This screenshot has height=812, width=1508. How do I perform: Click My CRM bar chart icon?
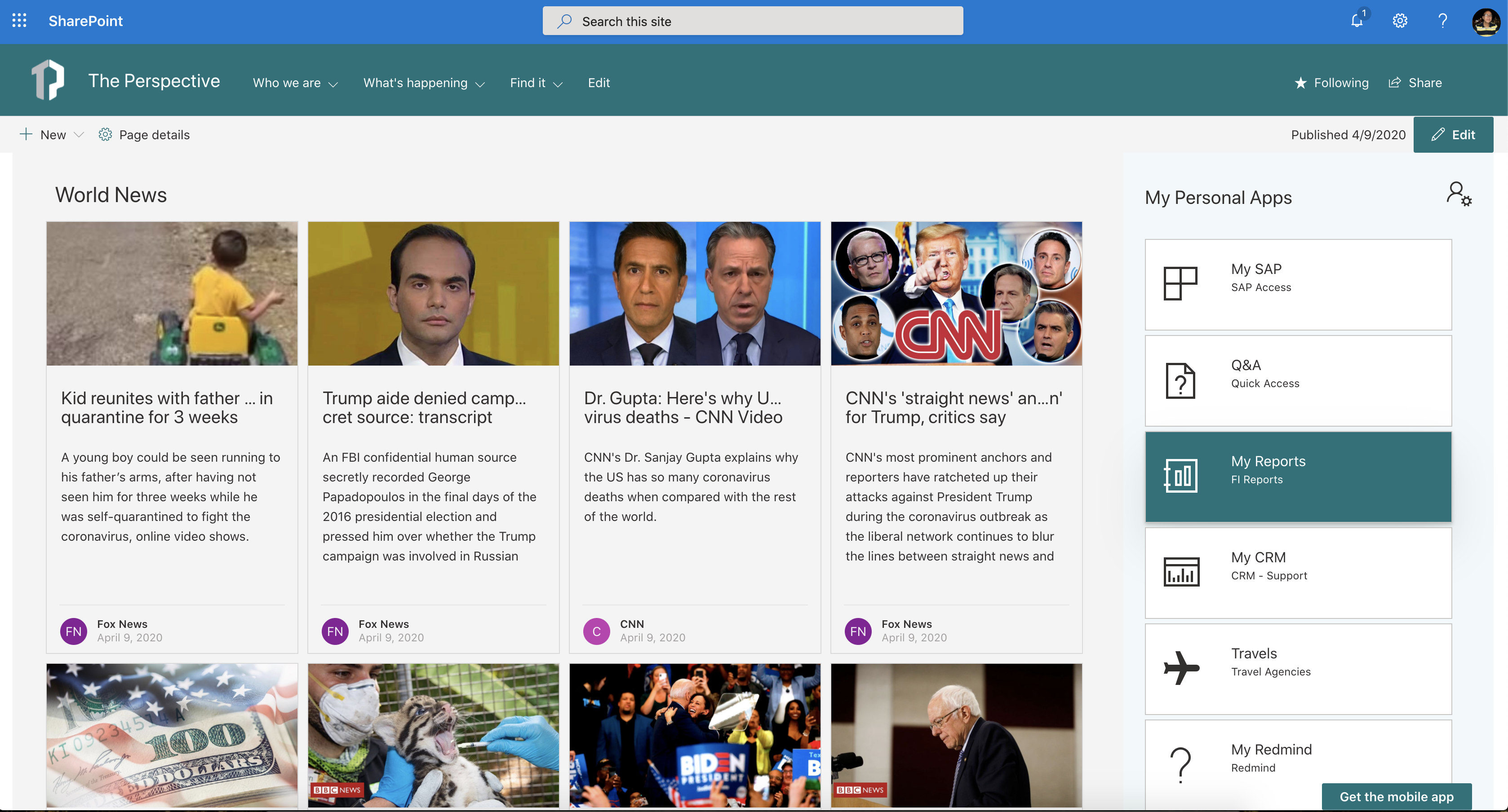(1181, 572)
